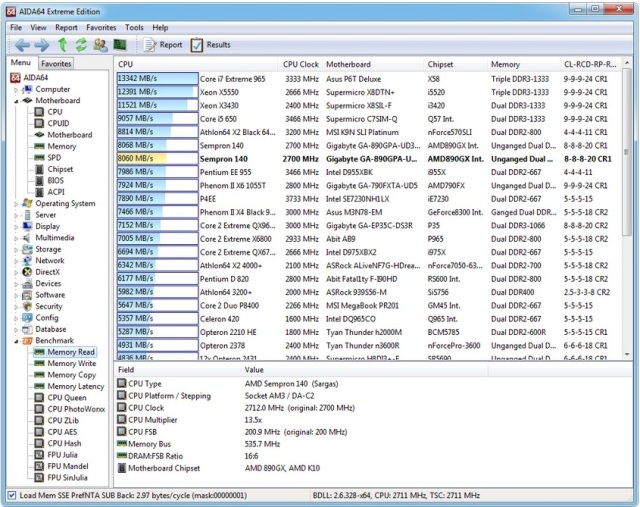Open the ACPI tree item
640x507 pixels.
tap(50, 192)
